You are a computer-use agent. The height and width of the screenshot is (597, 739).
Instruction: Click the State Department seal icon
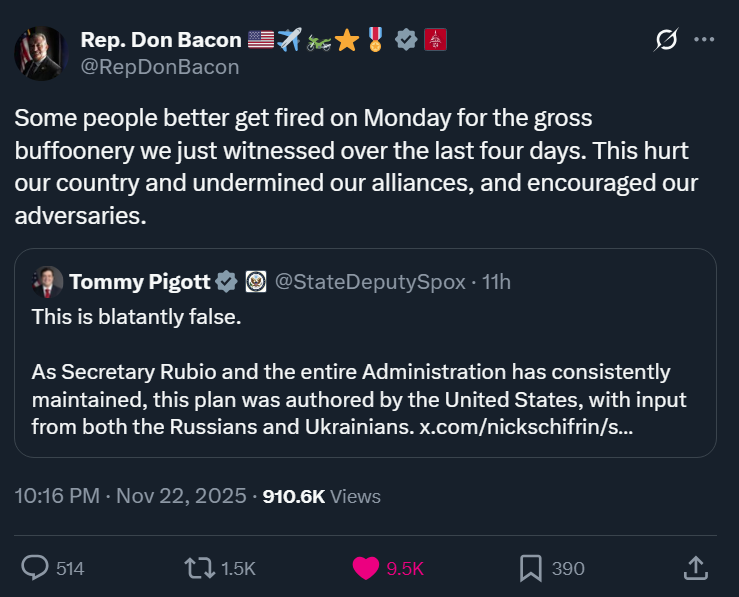[x=255, y=282]
